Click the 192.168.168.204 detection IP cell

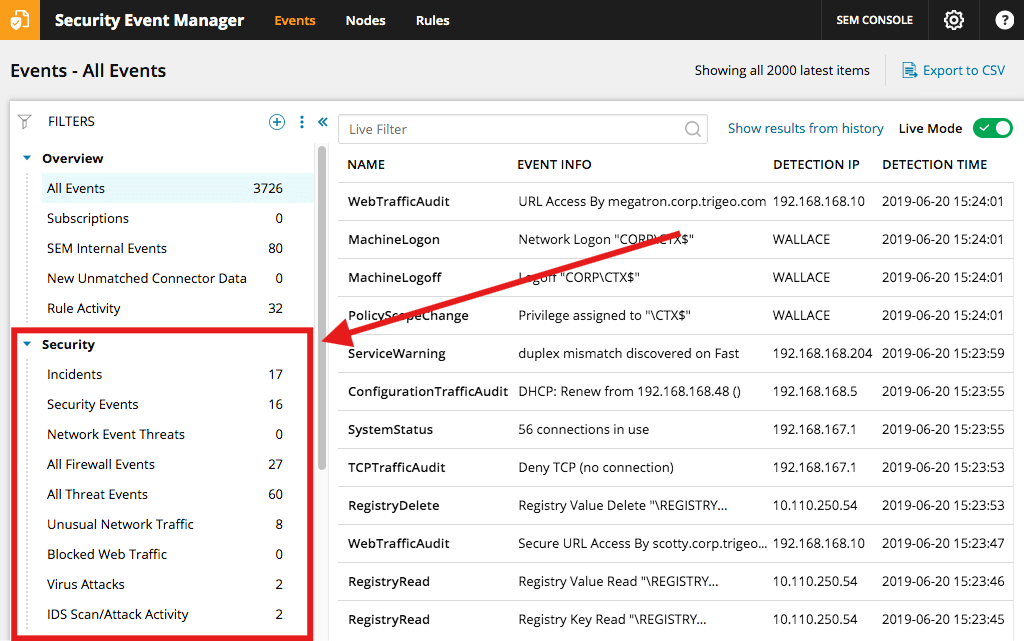click(822, 353)
